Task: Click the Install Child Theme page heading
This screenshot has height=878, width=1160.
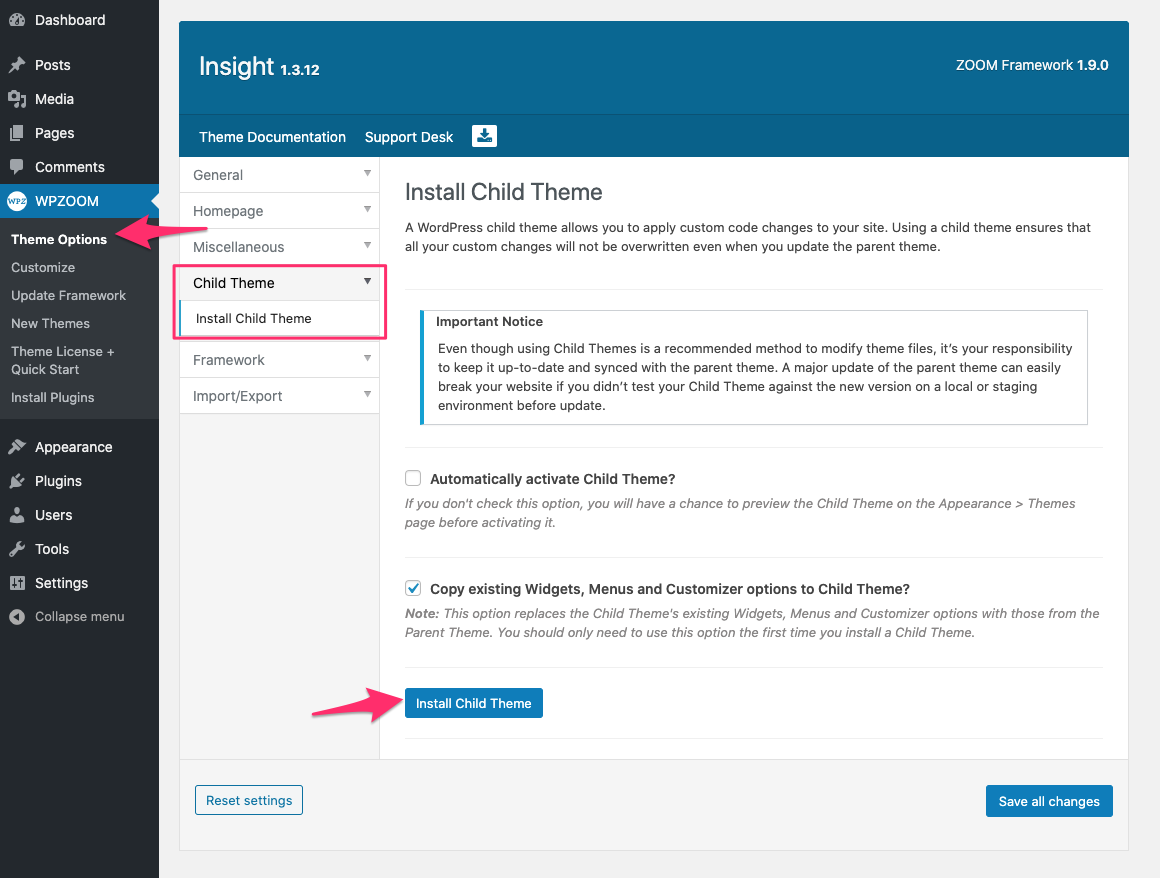Action: [504, 192]
